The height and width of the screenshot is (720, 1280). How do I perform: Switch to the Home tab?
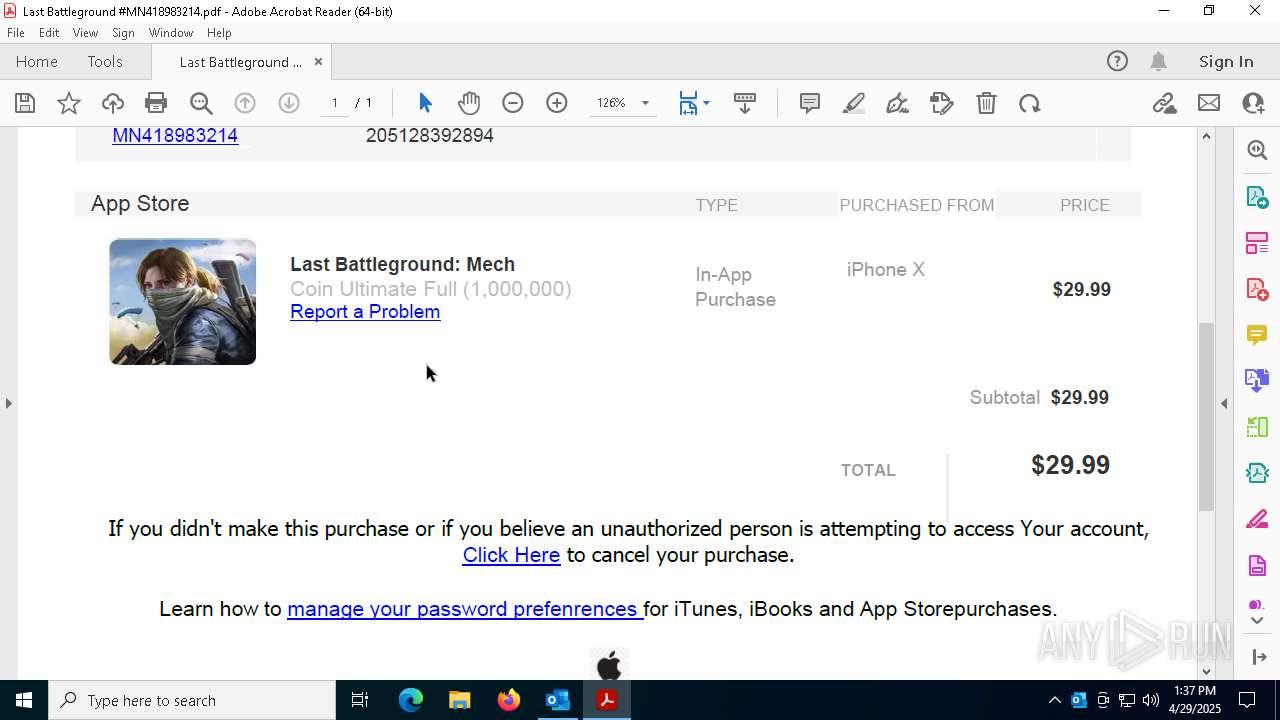click(x=37, y=62)
